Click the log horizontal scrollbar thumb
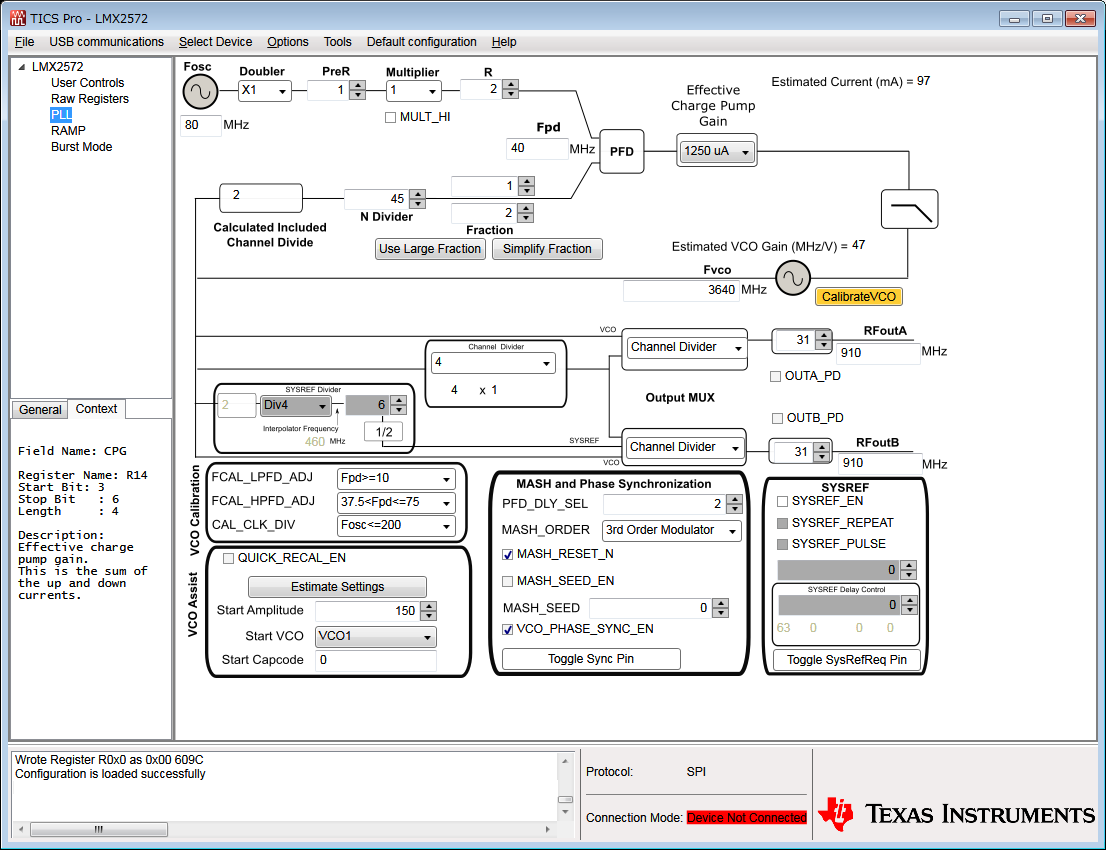This screenshot has height=850, width=1106. (99, 830)
